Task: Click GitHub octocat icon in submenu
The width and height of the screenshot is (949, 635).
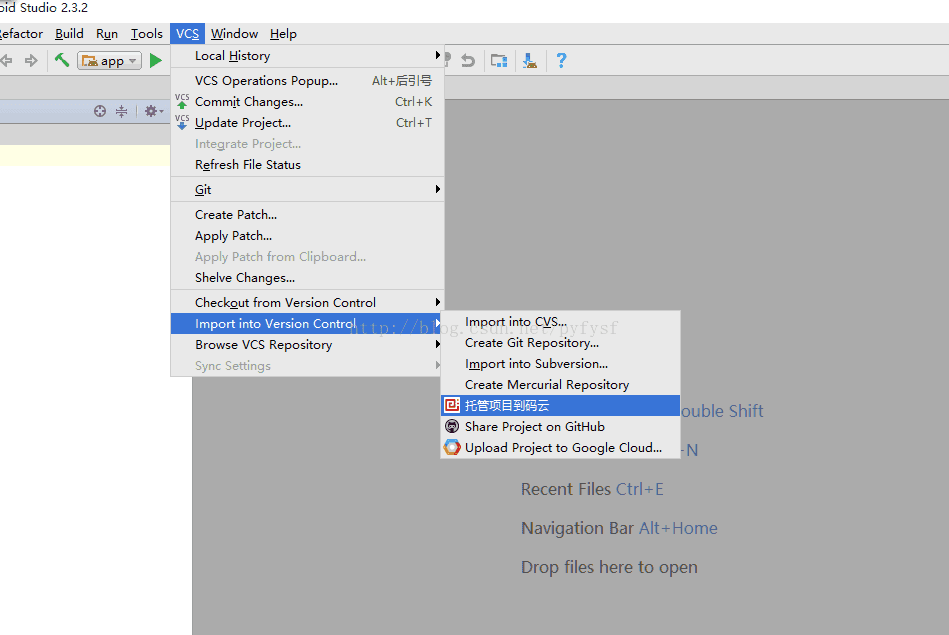Action: pyautogui.click(x=452, y=426)
